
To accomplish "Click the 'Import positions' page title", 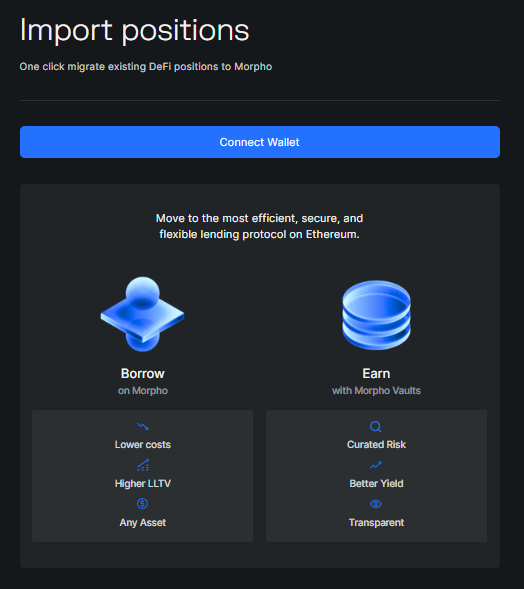I will pyautogui.click(x=134, y=31).
